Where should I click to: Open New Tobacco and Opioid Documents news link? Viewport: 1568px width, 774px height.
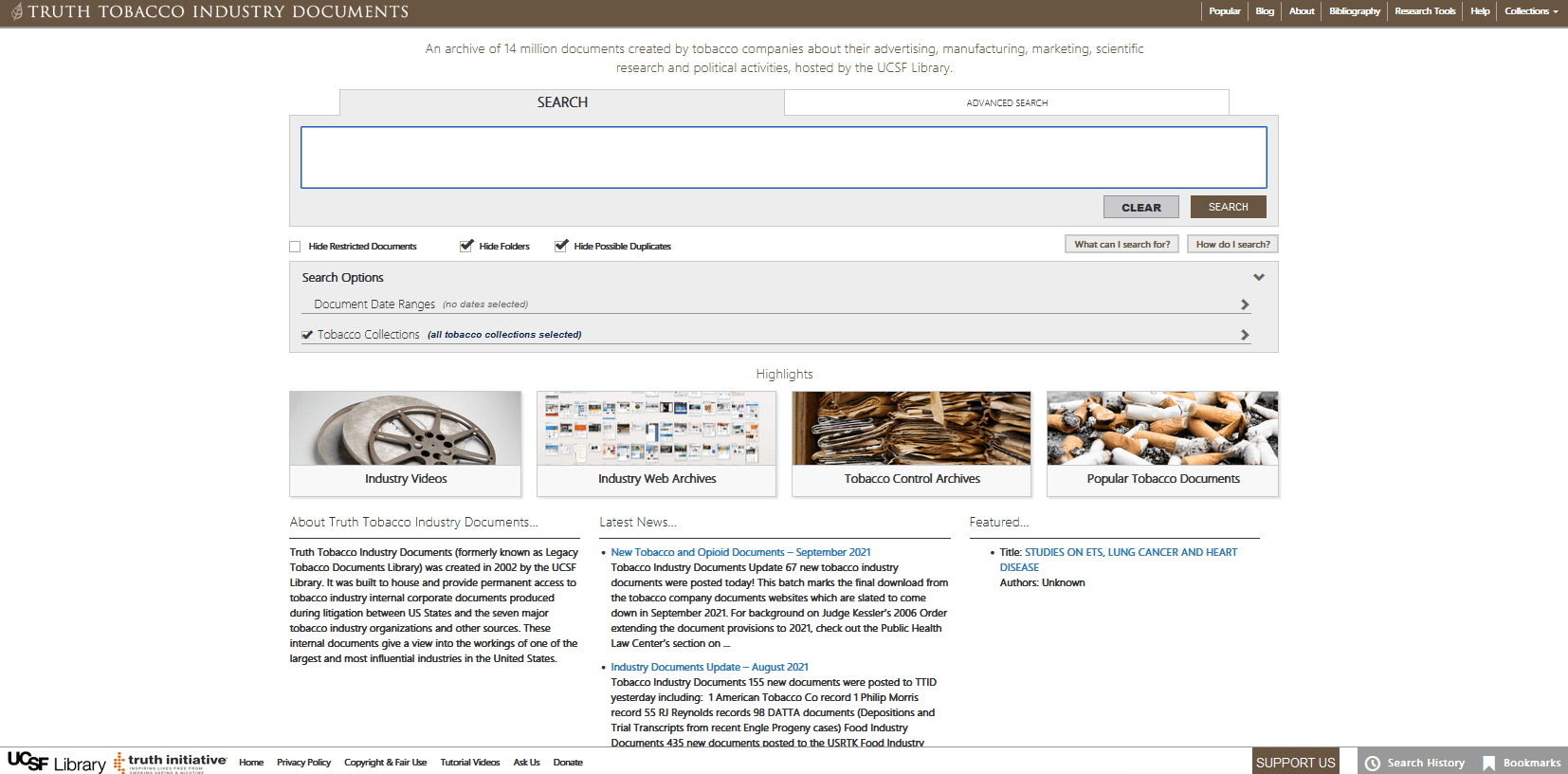click(x=740, y=552)
